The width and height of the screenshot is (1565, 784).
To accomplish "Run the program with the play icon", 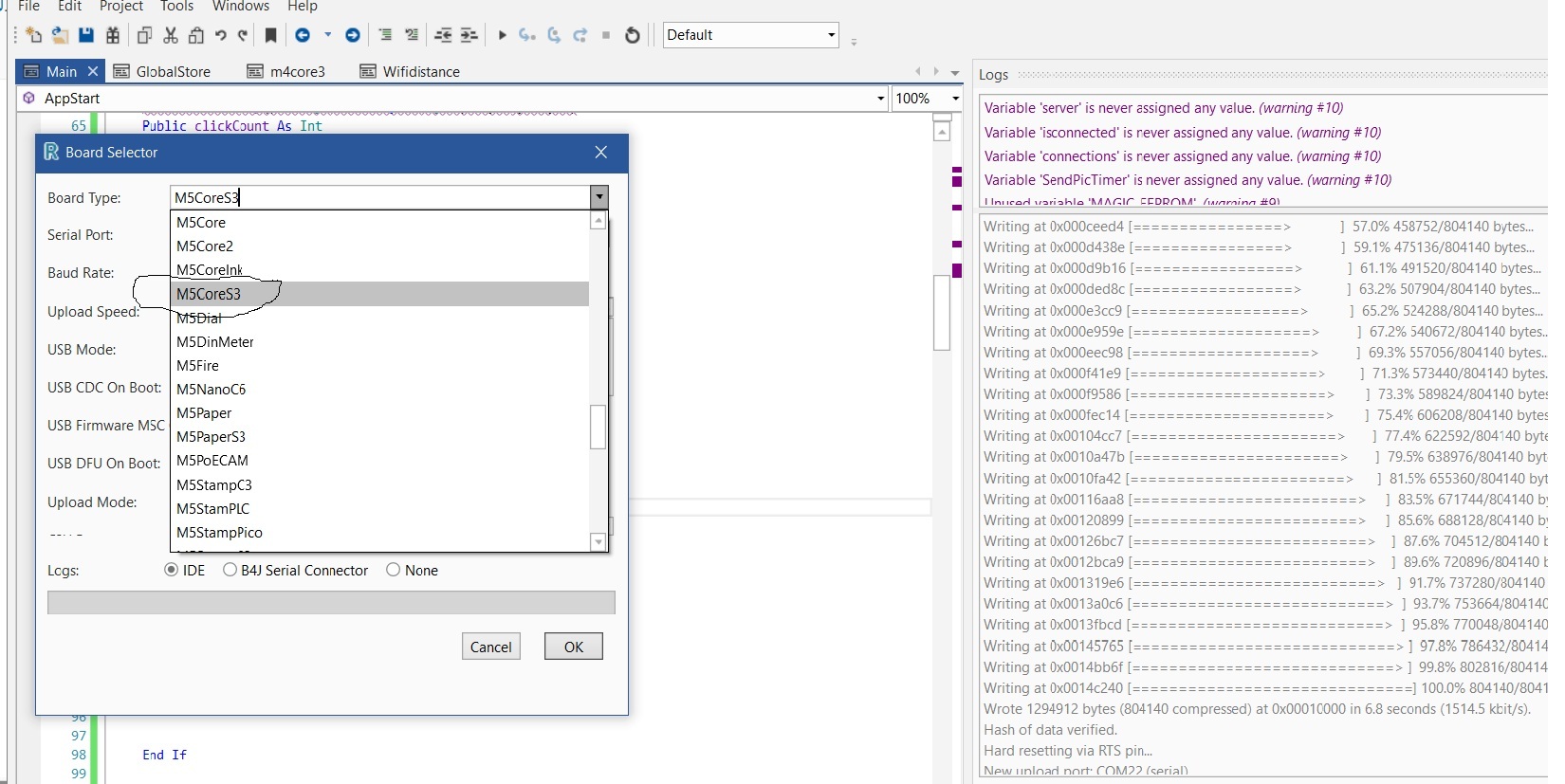I will pos(503,35).
